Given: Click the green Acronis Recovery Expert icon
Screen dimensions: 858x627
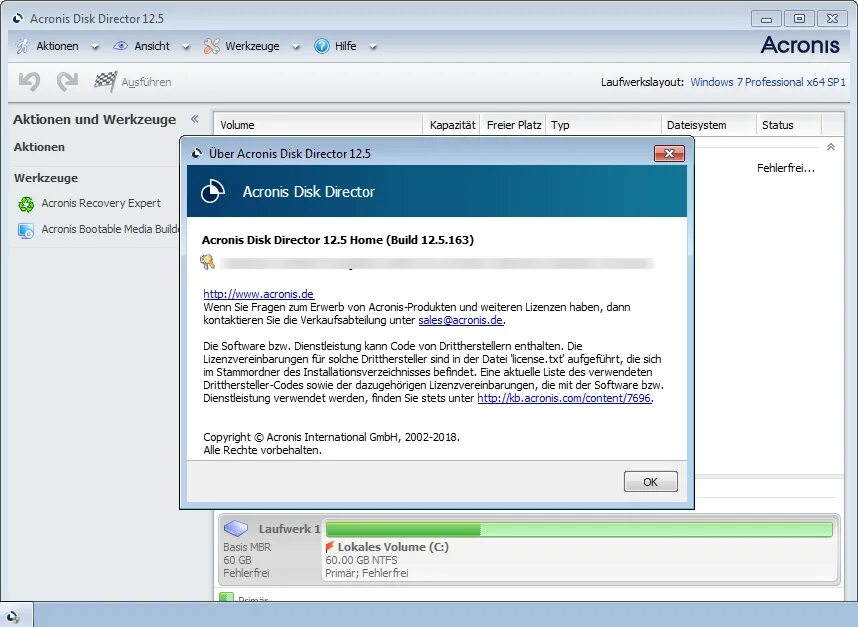Looking at the screenshot, I should 26,204.
